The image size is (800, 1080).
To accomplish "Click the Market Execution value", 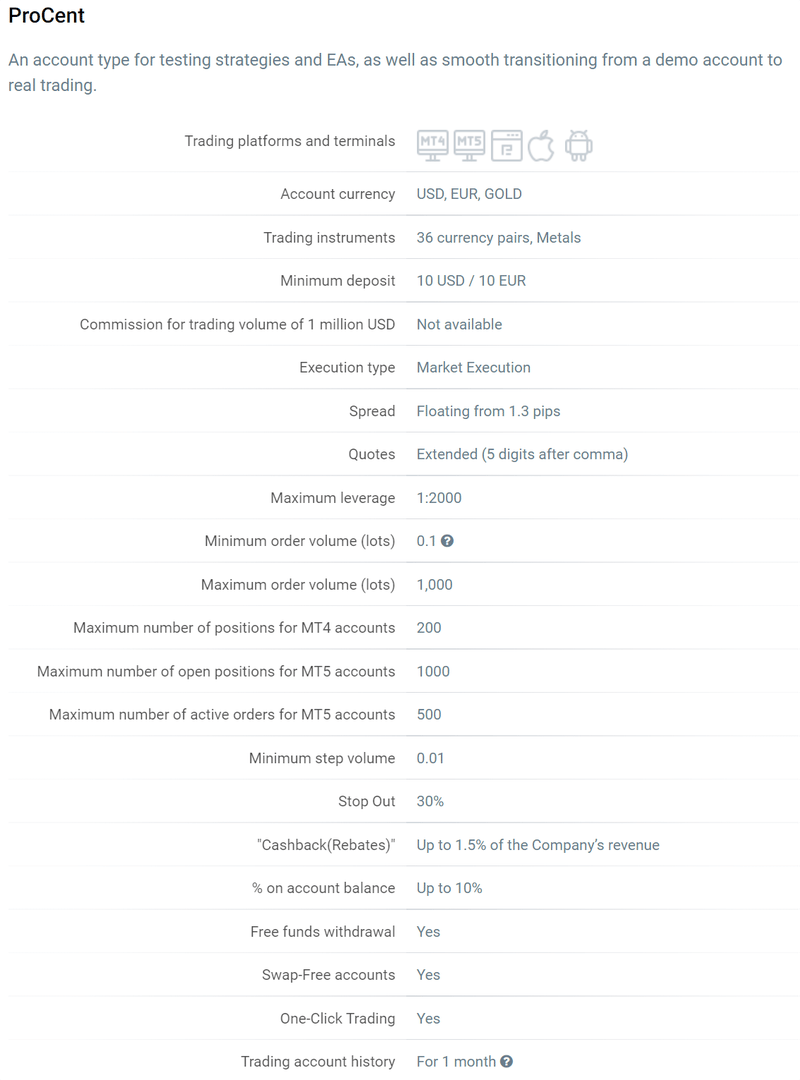I will pos(473,368).
